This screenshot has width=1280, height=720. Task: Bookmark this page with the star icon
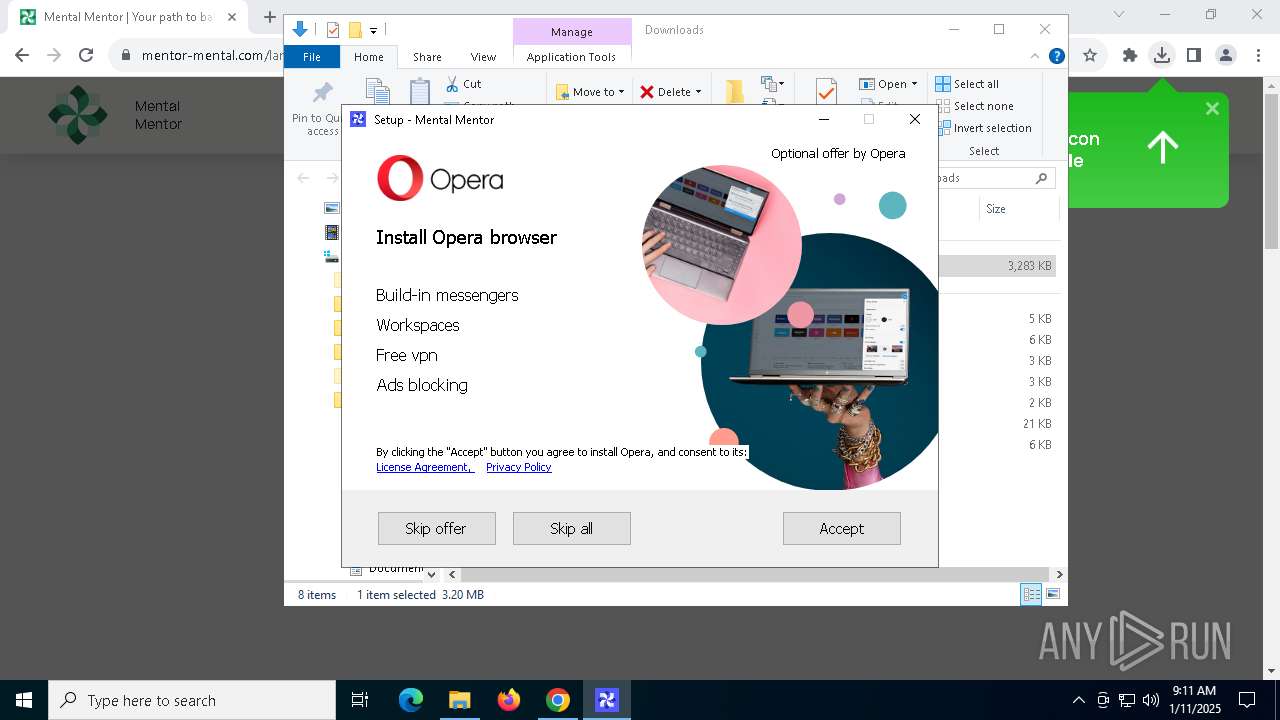1090,56
